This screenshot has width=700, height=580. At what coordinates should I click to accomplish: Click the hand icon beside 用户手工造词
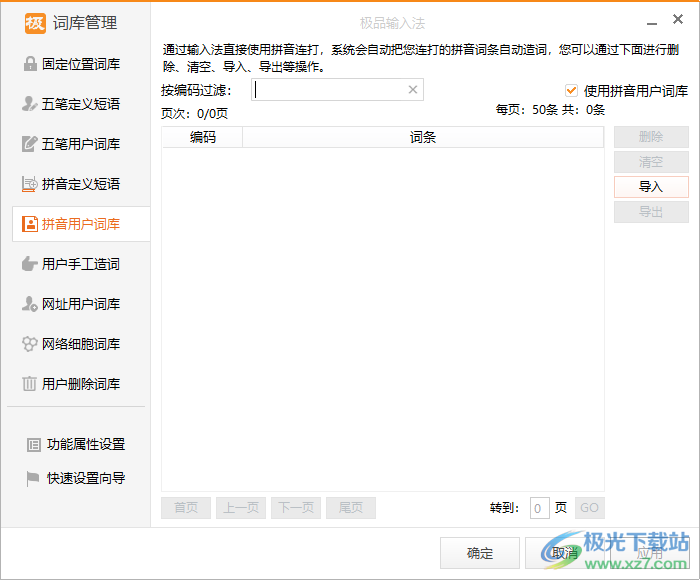point(29,264)
